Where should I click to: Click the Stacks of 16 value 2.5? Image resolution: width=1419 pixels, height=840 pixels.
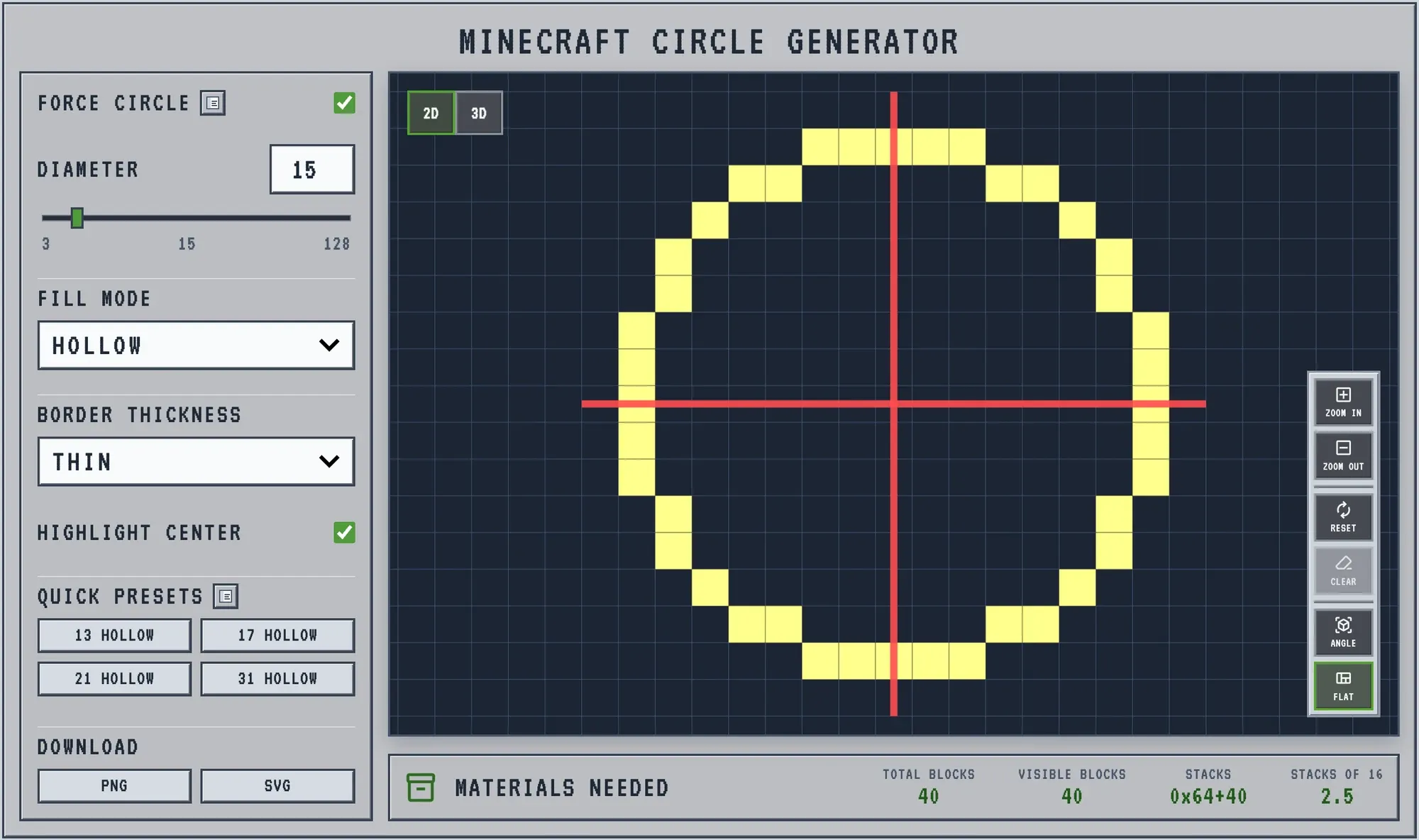[x=1337, y=797]
